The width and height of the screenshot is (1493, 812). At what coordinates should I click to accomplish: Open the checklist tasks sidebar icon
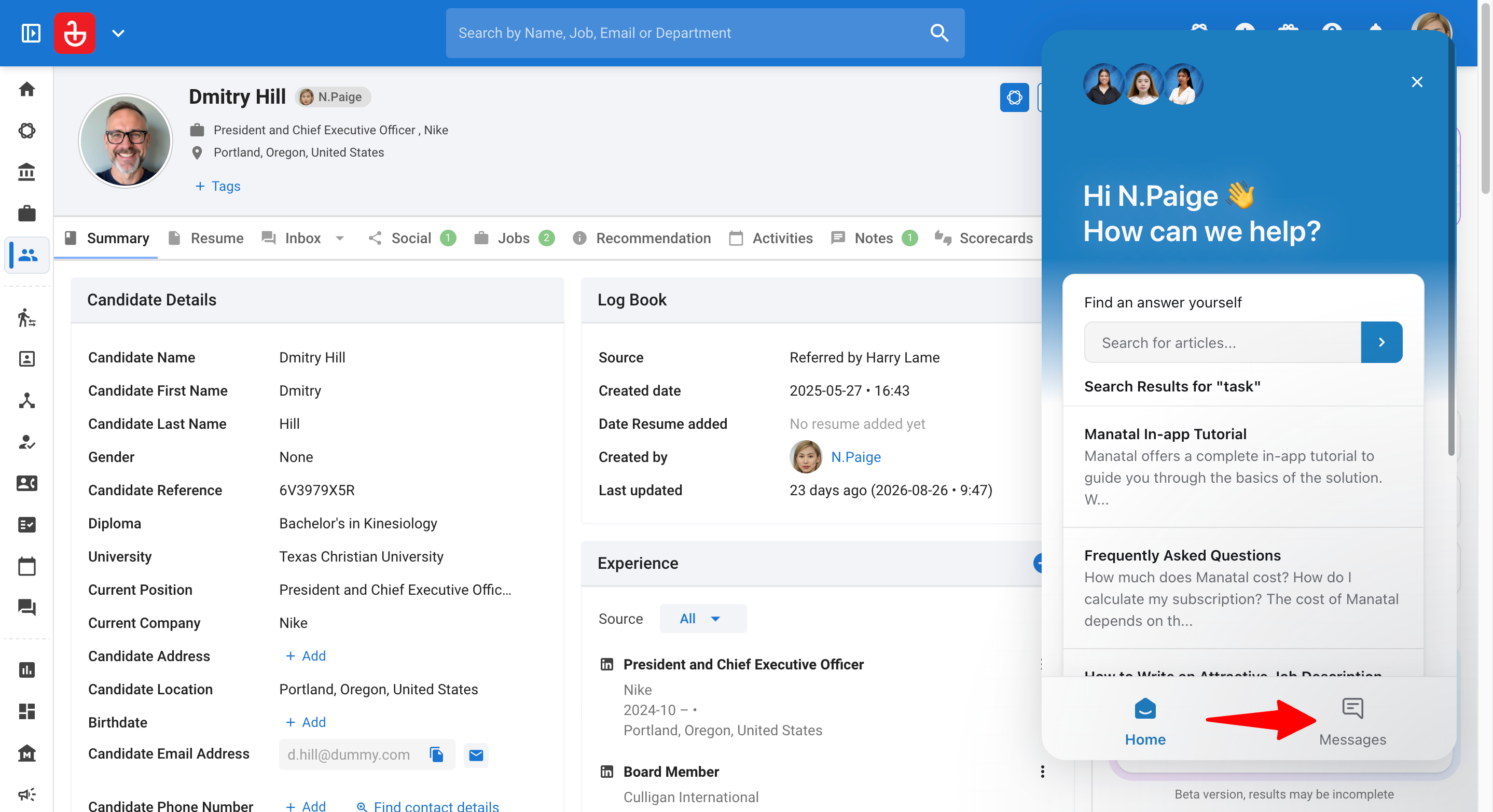[x=26, y=525]
